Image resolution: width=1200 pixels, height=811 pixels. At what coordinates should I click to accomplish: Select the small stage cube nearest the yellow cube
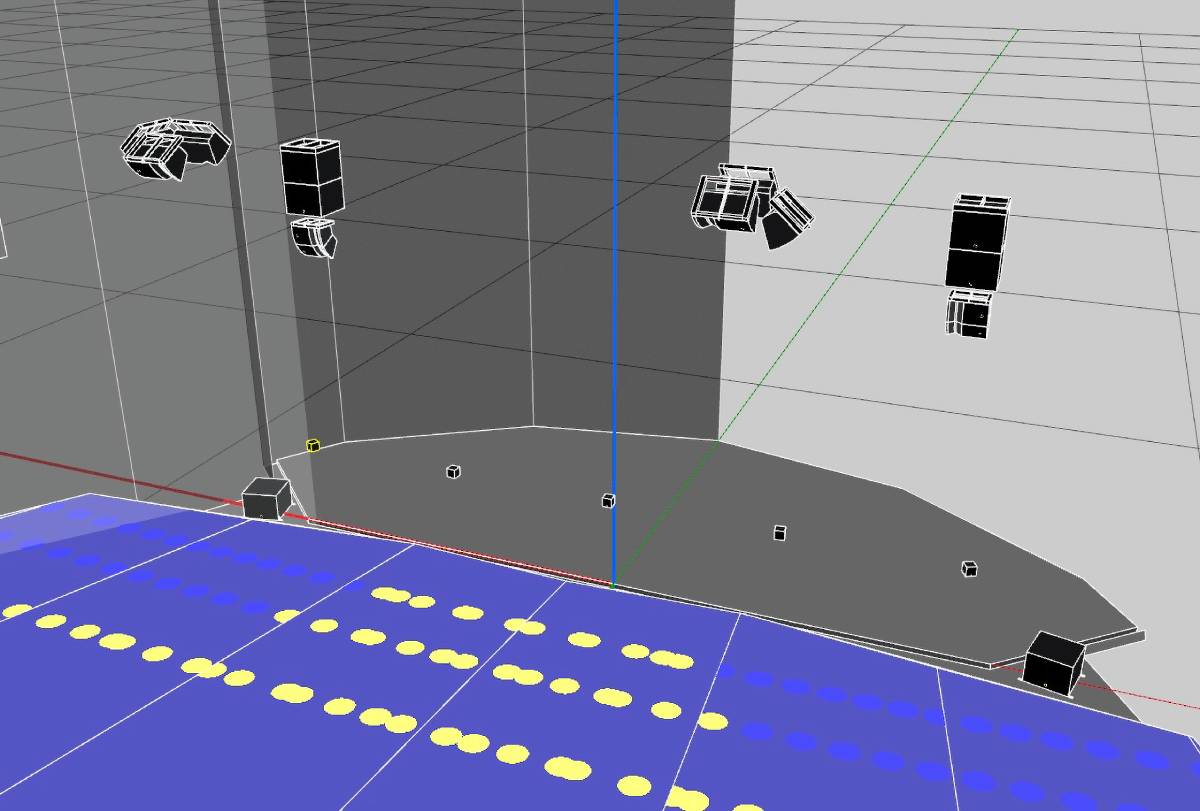(x=453, y=471)
